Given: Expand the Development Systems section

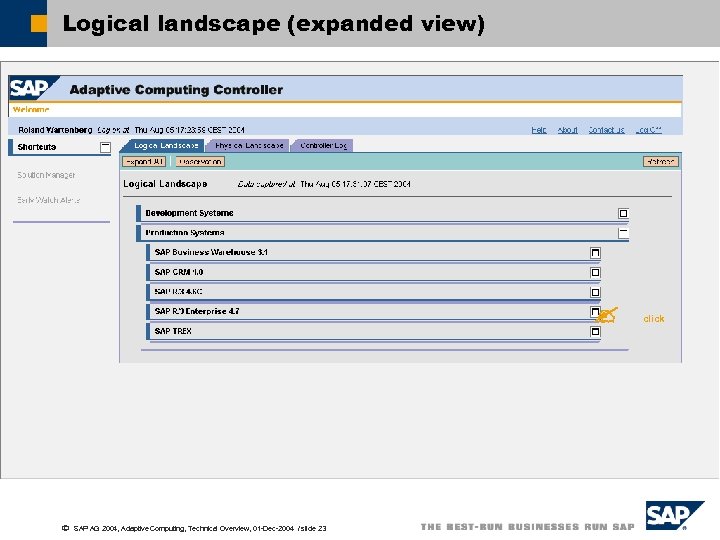Looking at the screenshot, I should click(623, 214).
